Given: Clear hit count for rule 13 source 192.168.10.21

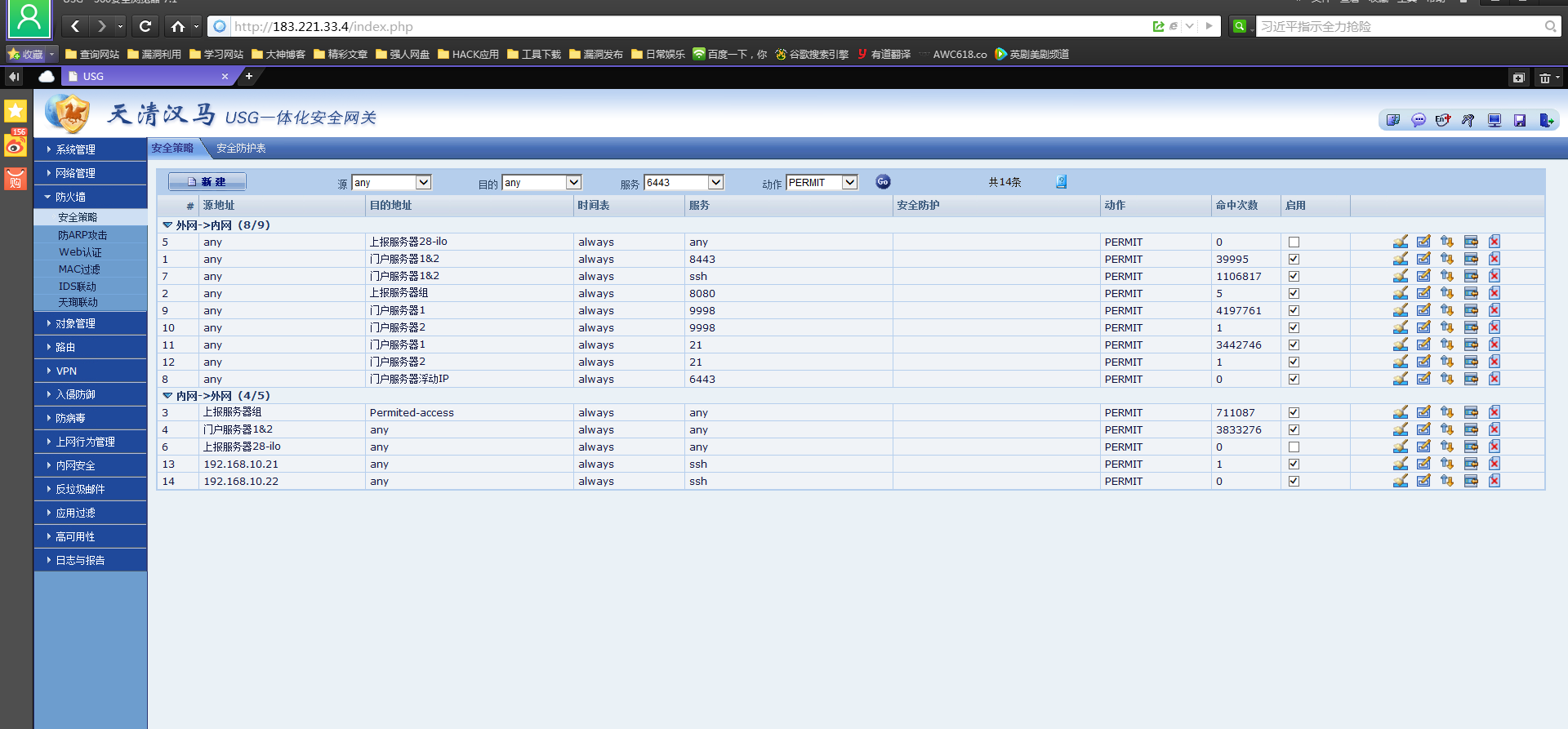Looking at the screenshot, I should click(1401, 464).
